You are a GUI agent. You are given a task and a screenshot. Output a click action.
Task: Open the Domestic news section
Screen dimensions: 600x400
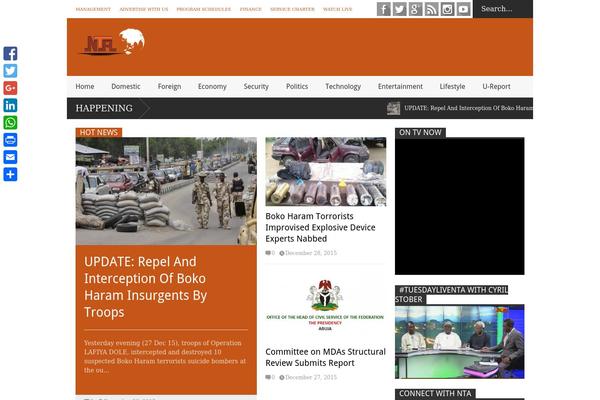[126, 87]
